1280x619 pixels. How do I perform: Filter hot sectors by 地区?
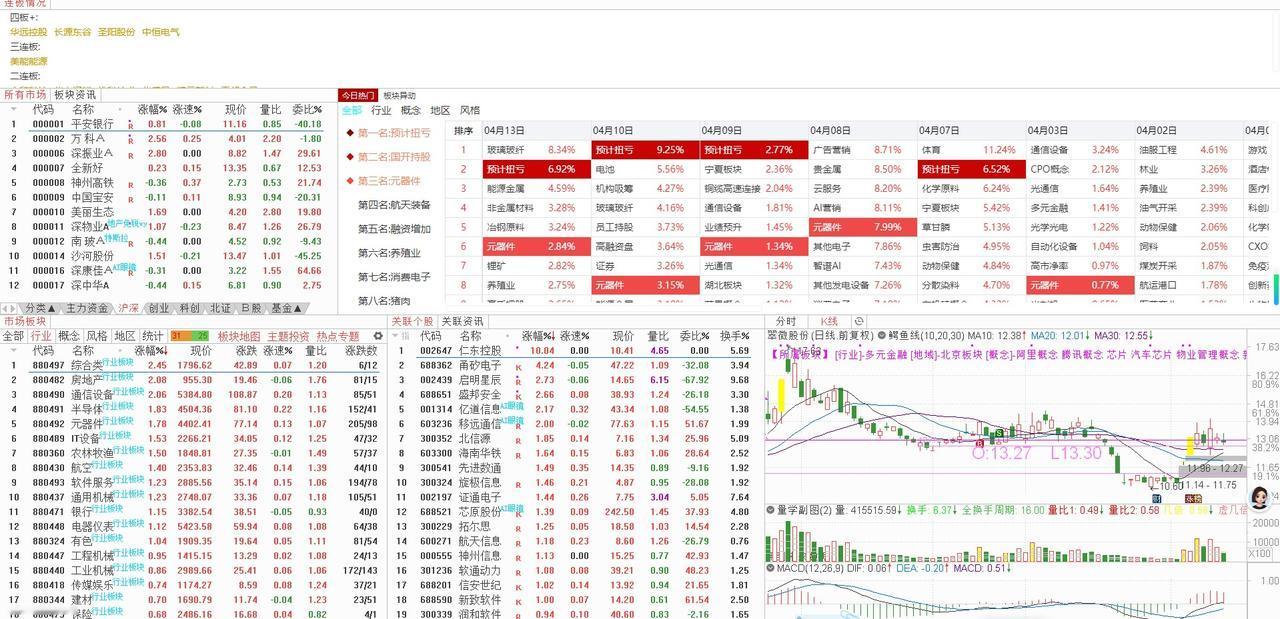[x=440, y=111]
